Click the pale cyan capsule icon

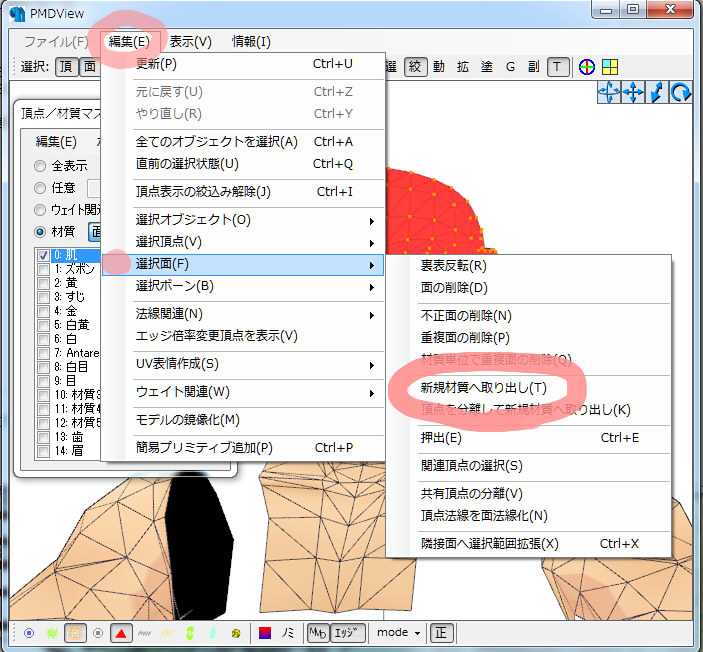pos(213,633)
